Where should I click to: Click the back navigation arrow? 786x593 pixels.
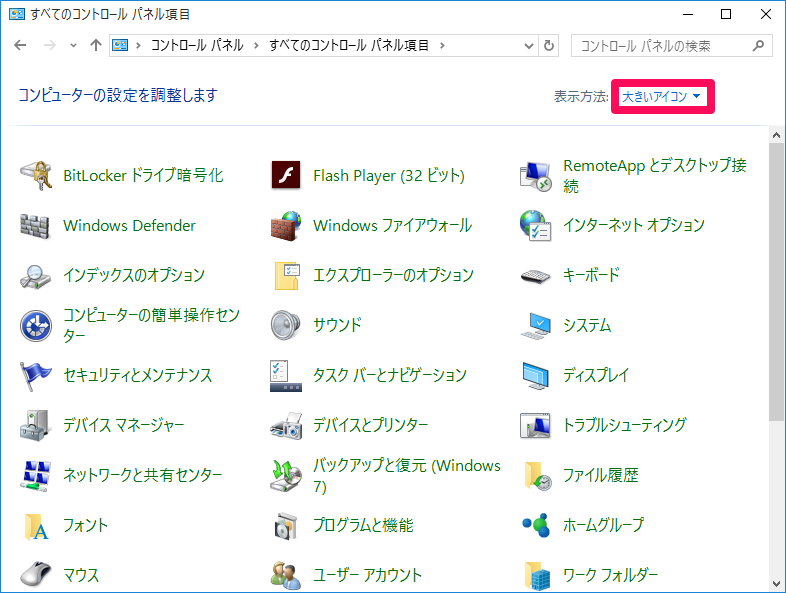pyautogui.click(x=22, y=46)
